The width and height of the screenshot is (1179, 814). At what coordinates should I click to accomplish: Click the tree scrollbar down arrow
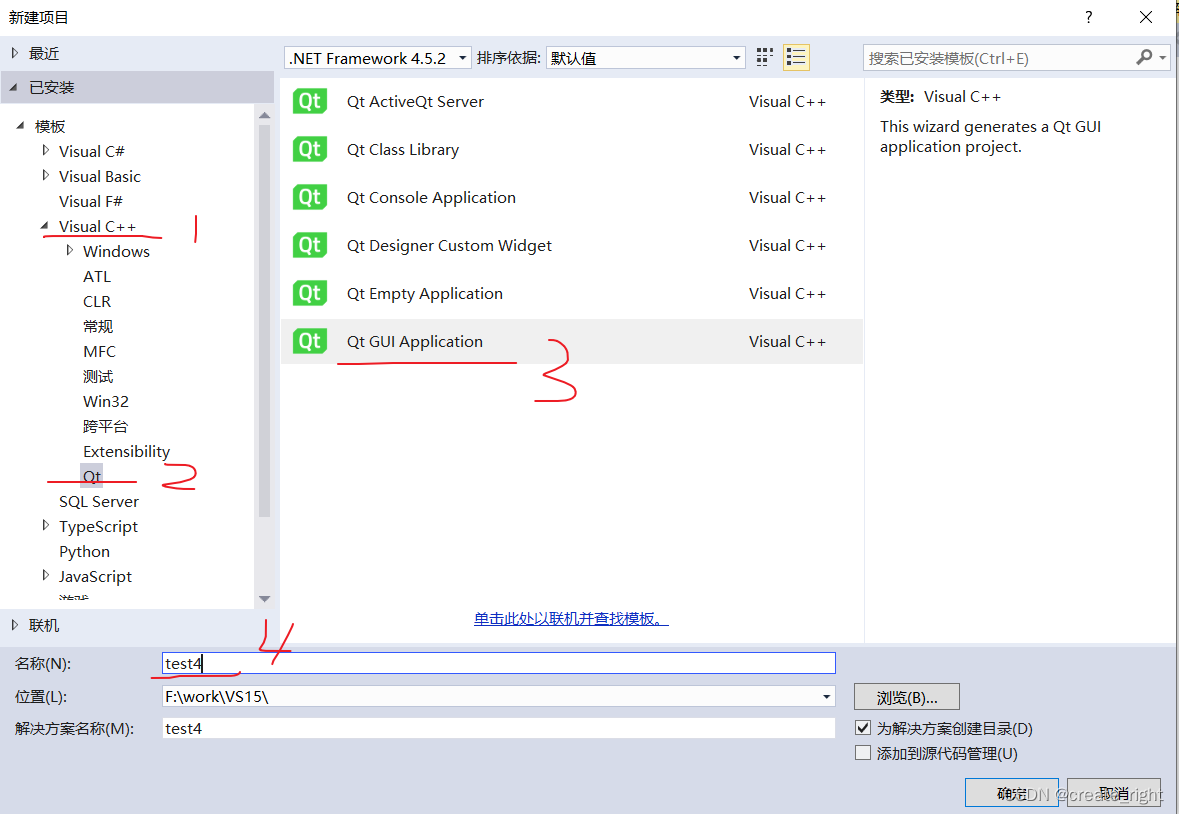pos(264,599)
